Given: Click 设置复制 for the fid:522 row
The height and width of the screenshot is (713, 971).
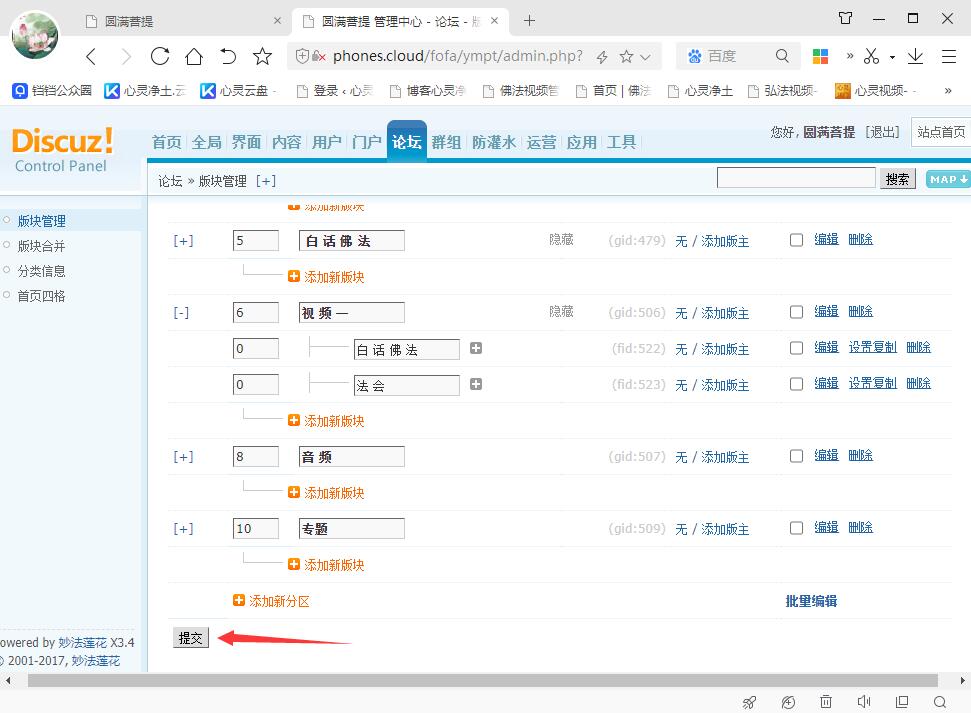Looking at the screenshot, I should click(873, 348).
